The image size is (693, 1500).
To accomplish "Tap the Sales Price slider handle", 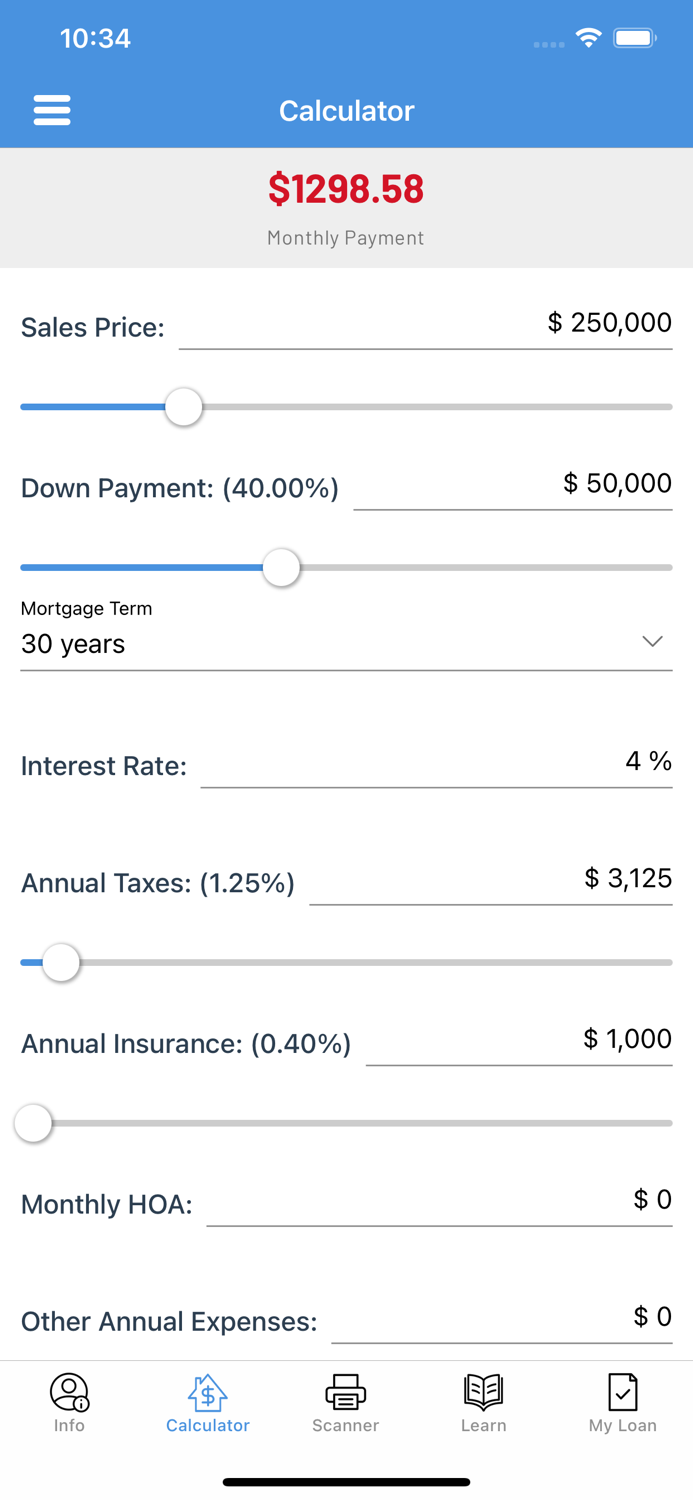I will point(183,407).
